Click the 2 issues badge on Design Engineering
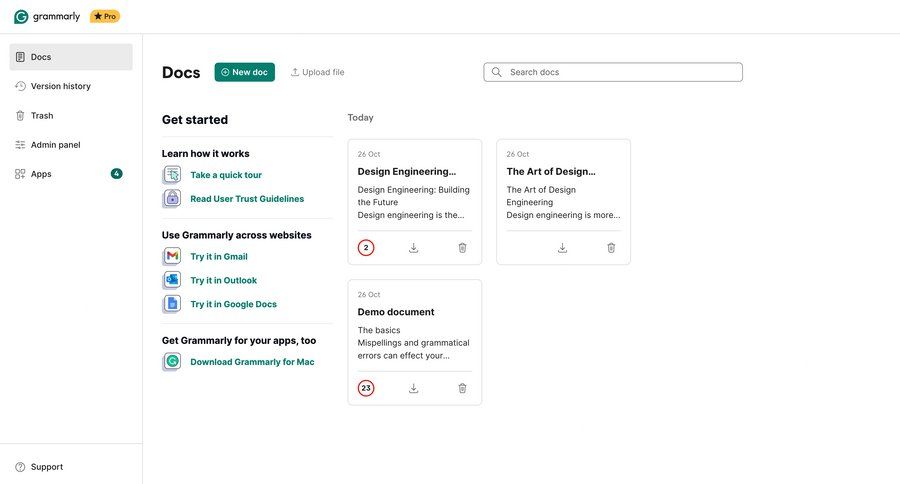 (366, 248)
